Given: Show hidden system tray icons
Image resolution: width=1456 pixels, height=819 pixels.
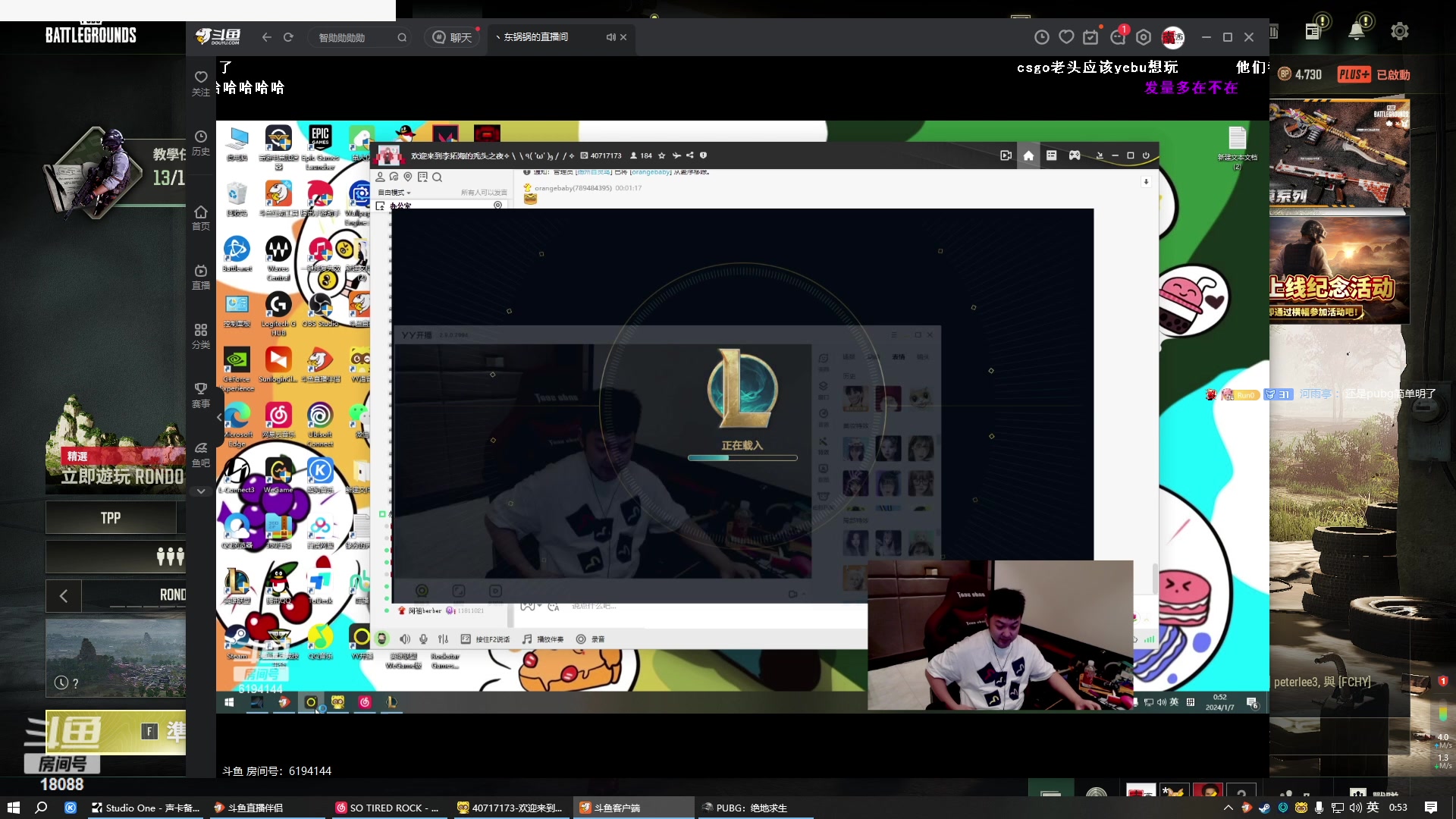Looking at the screenshot, I should pos(1228,808).
